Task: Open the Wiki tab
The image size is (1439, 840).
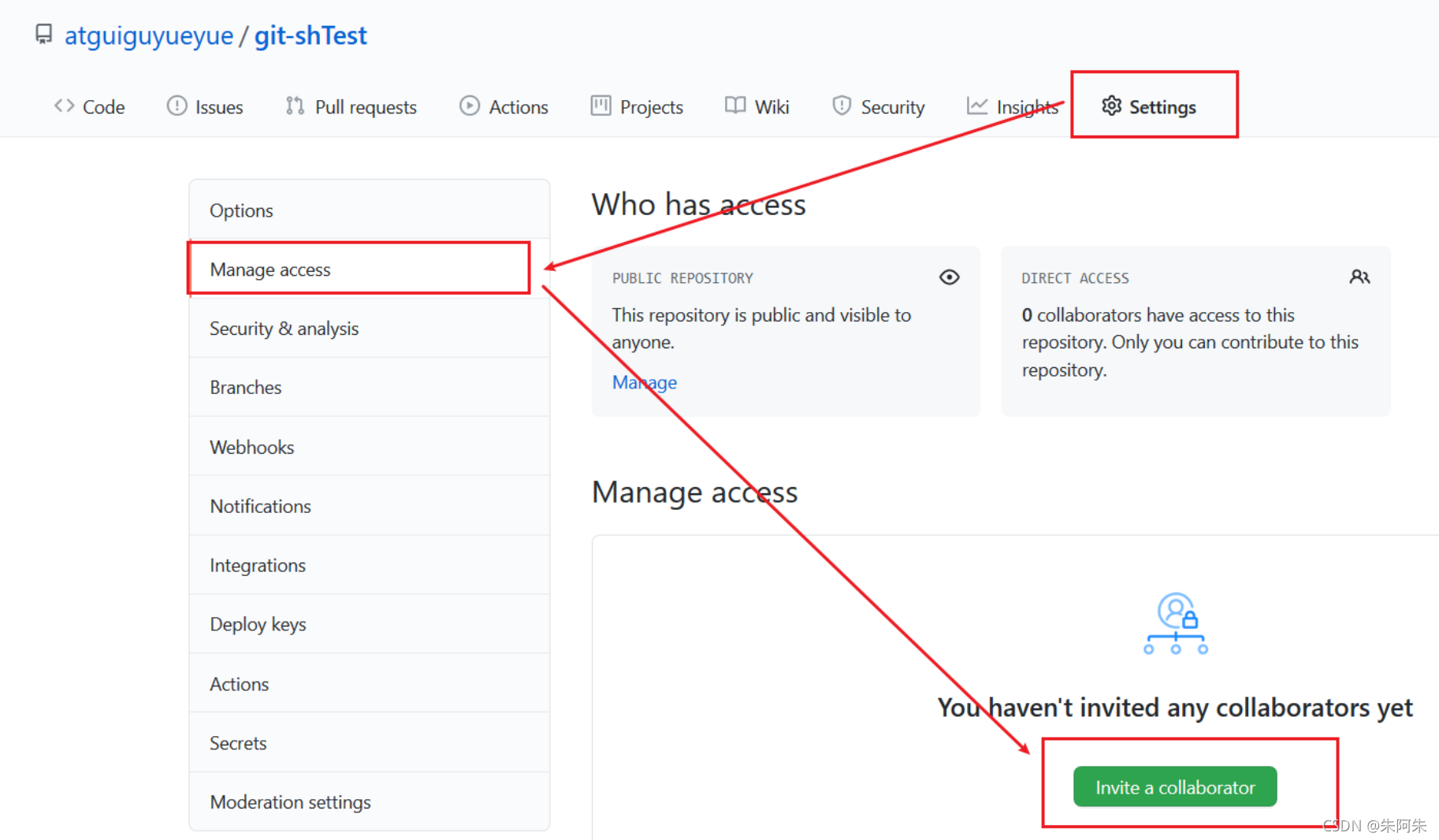Action: click(757, 106)
